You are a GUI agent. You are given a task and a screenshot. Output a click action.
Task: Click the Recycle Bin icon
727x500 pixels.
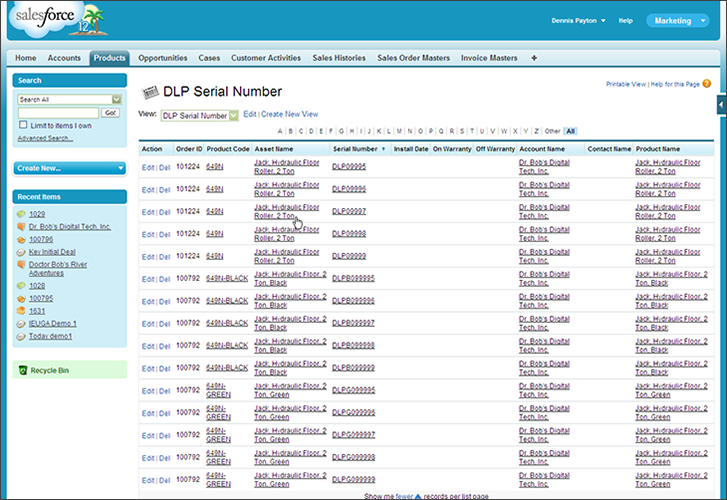(23, 370)
